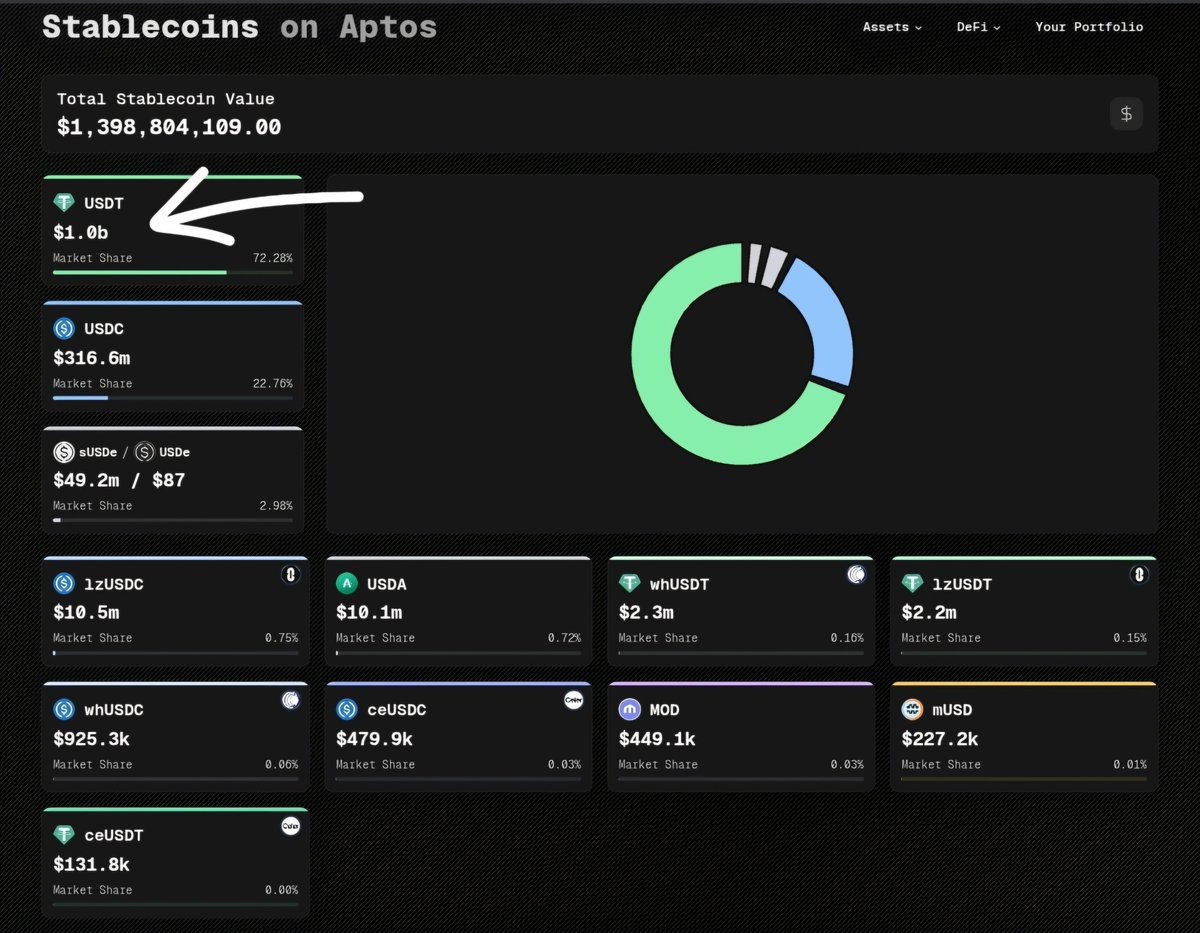This screenshot has height=933, width=1200.
Task: Click the ceUSDC coin icon
Action: (x=347, y=709)
